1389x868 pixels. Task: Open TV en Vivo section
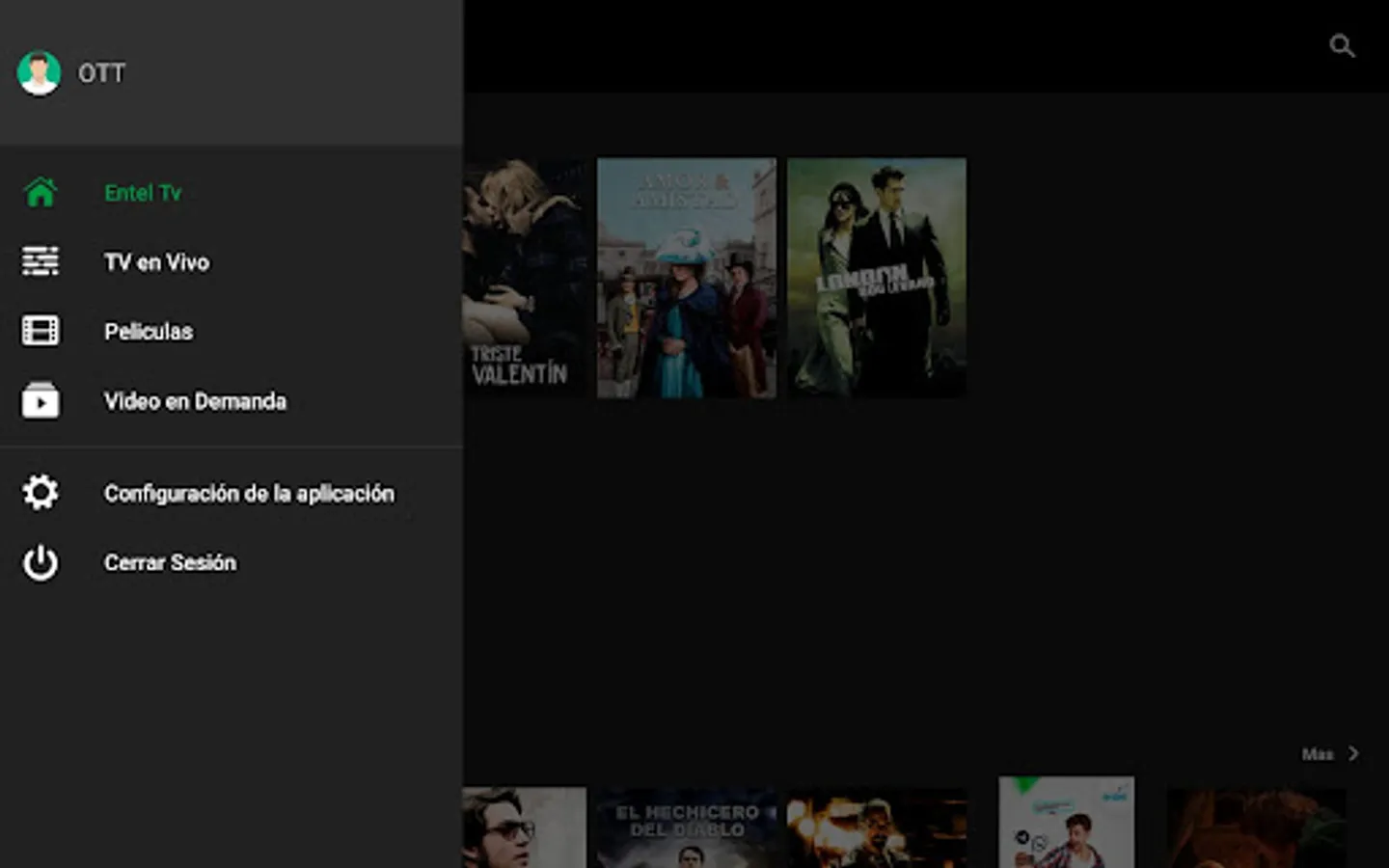[231, 261]
